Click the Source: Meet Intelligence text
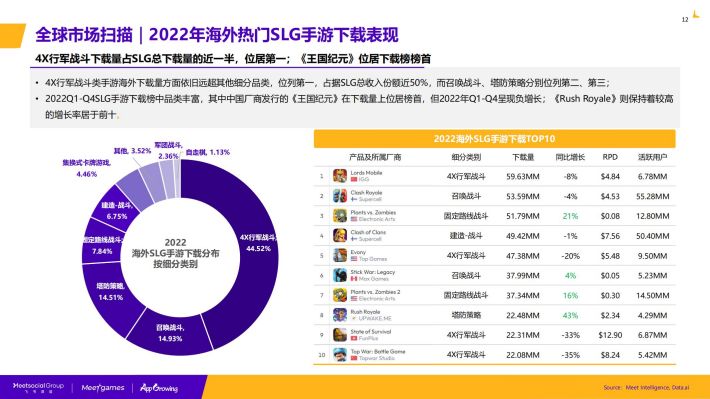710x399 pixels. (x=646, y=388)
